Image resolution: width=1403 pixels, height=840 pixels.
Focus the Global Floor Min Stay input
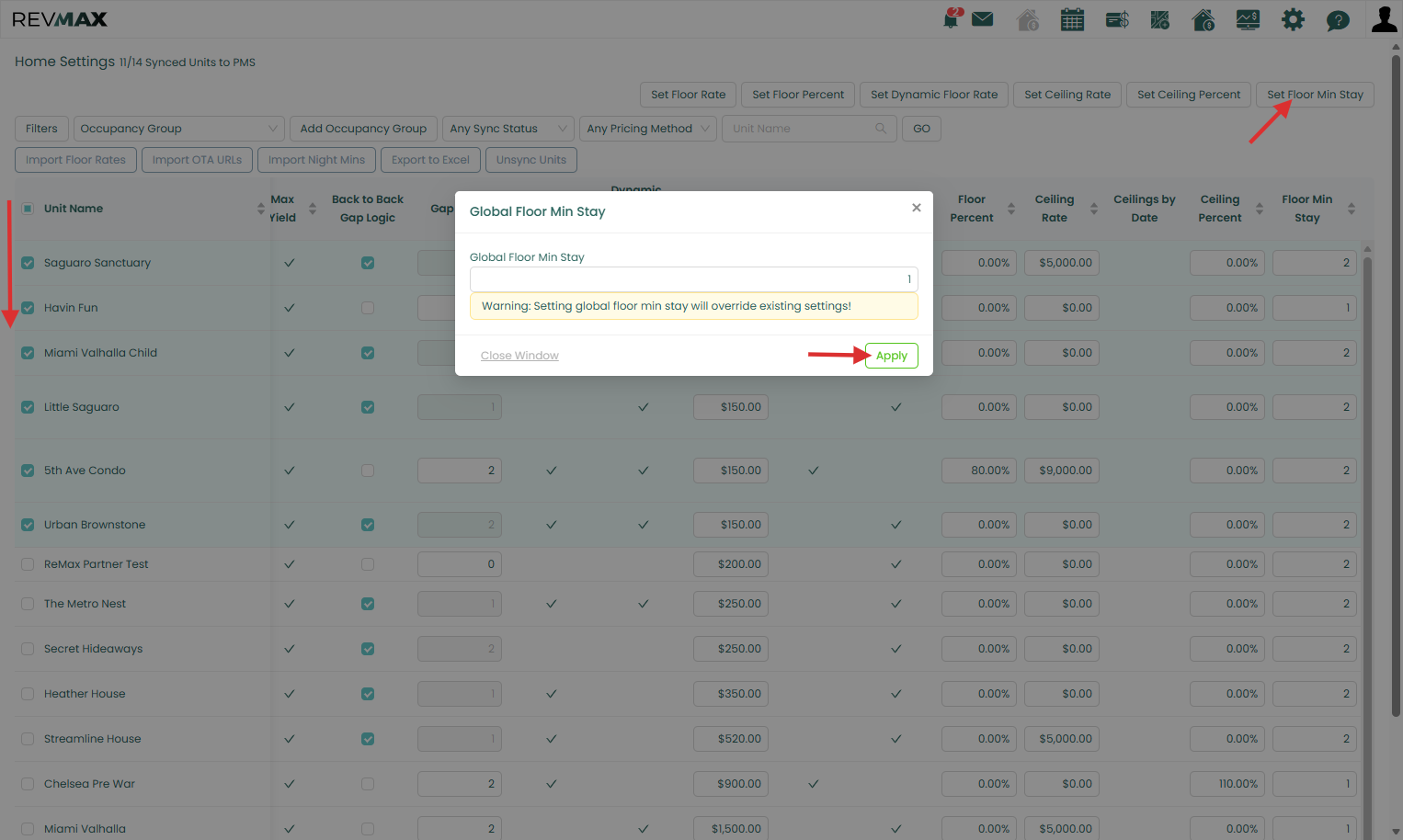pos(693,279)
